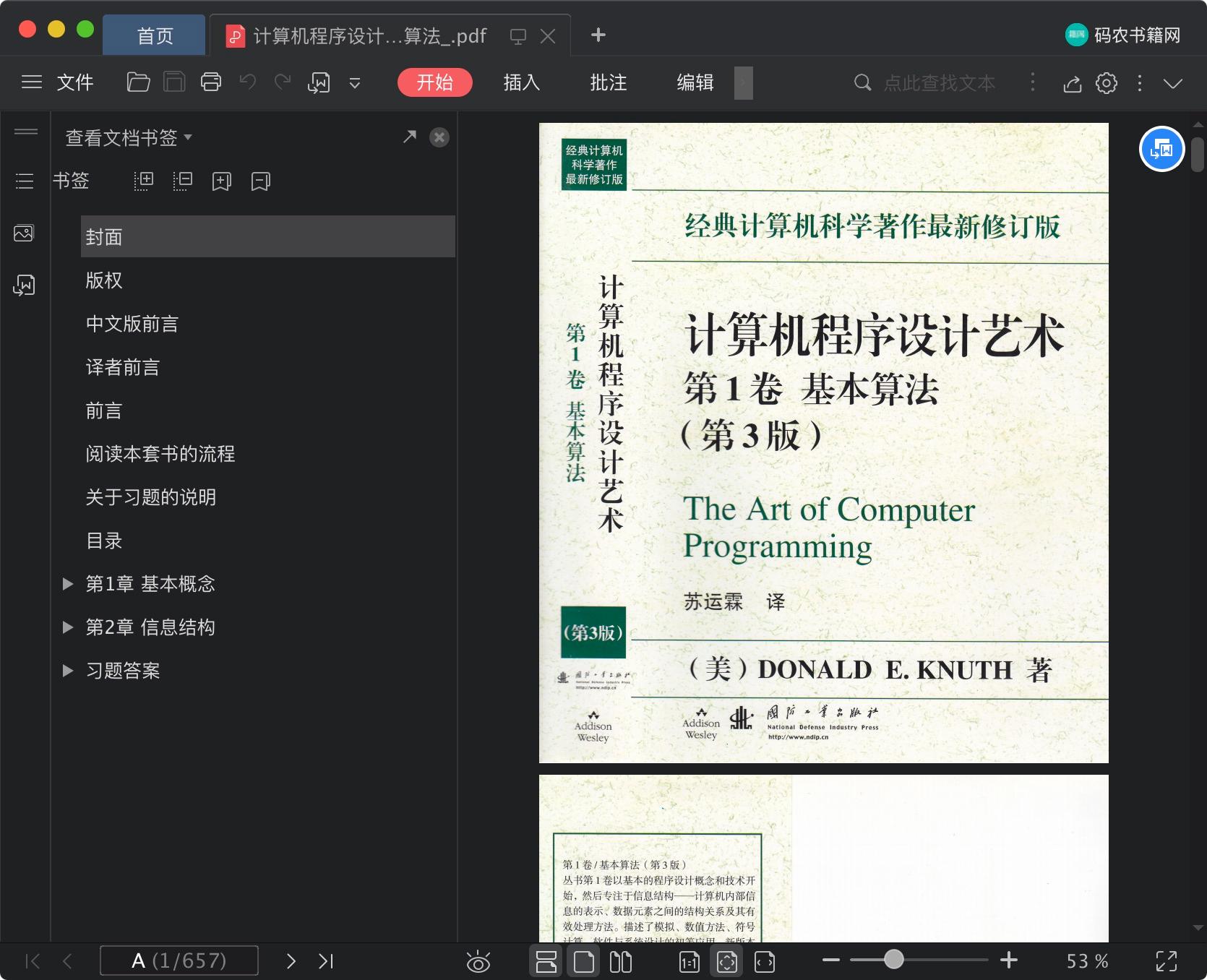Select the 插入 ribbon tab
Viewport: 1207px width, 980px height.
[522, 82]
